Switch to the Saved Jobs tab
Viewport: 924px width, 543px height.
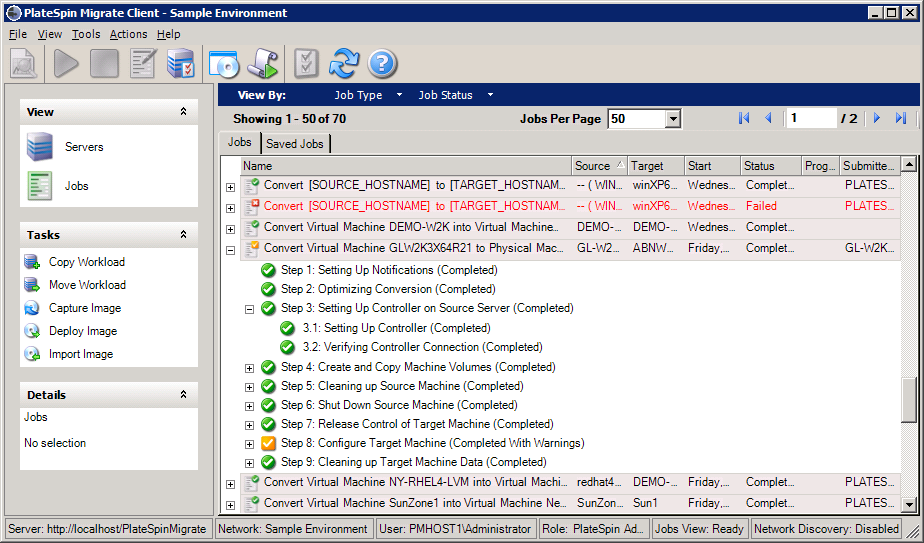295,144
